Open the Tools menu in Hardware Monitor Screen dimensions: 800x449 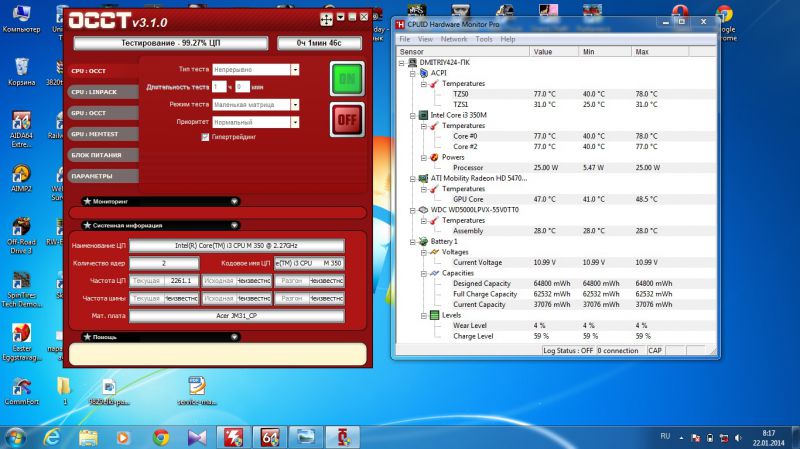point(484,39)
